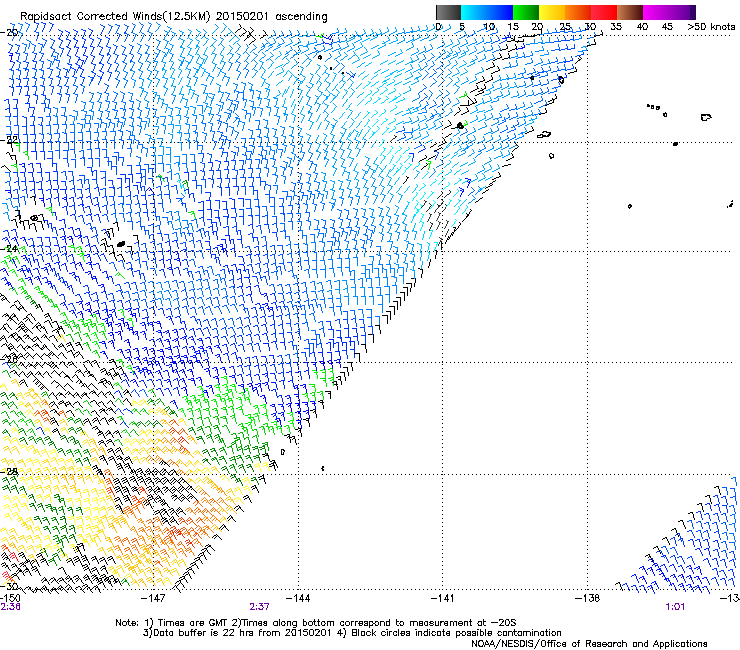The image size is (740, 650).
Task: Select the purple '1:01' pass time
Action: (x=675, y=607)
